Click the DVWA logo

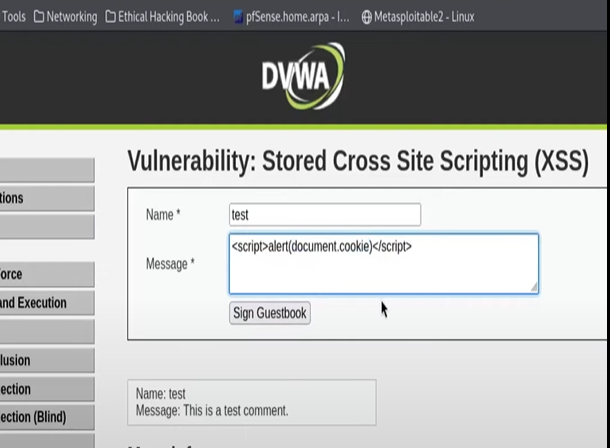303,76
